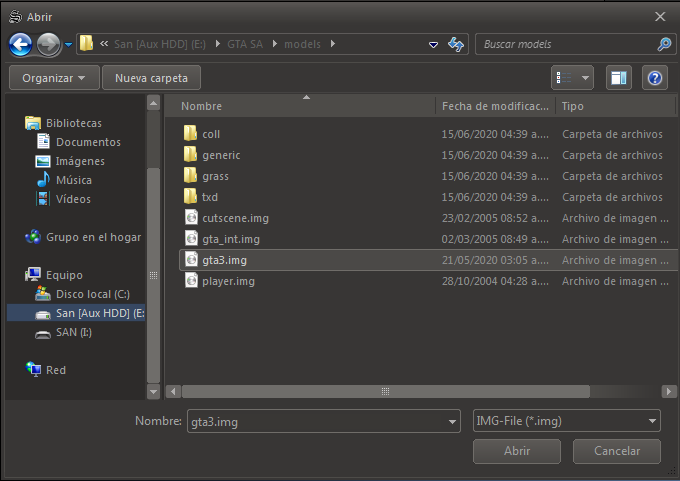Image resolution: width=680 pixels, height=481 pixels.
Task: Open recent locations dropdown beside the nav arrows
Action: click(69, 44)
